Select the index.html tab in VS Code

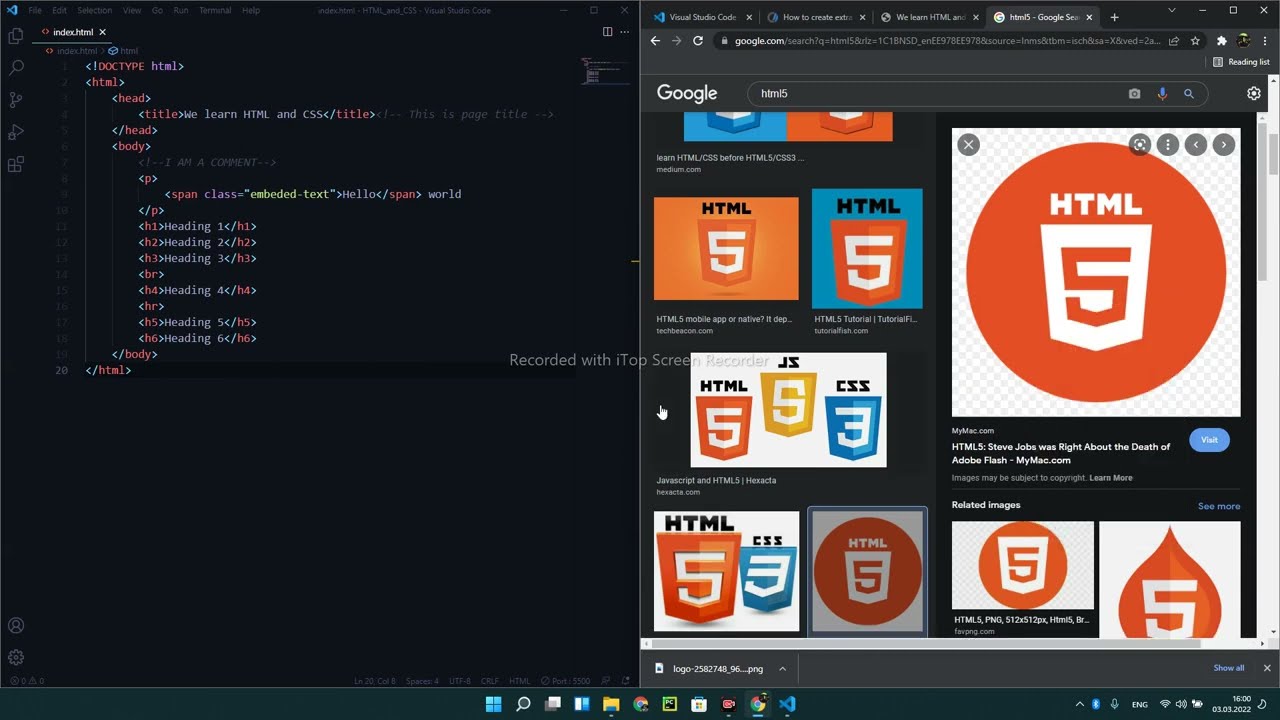(73, 32)
